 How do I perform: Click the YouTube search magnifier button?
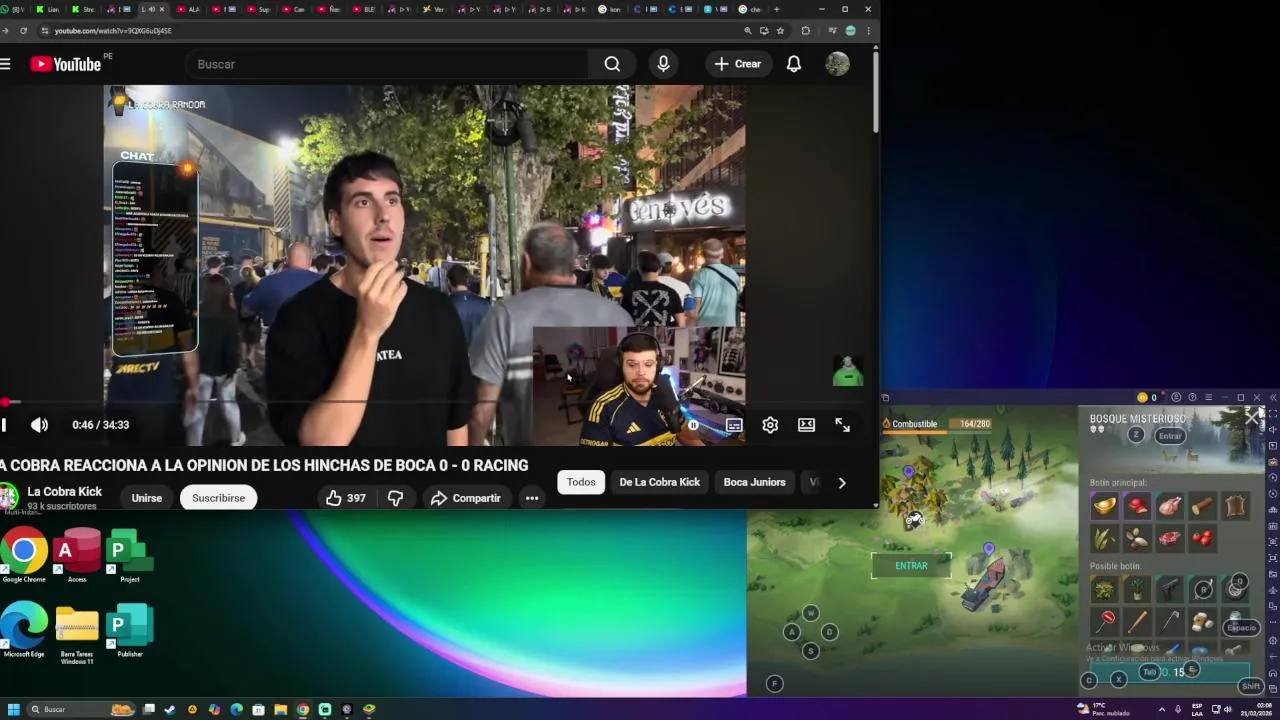(x=612, y=64)
